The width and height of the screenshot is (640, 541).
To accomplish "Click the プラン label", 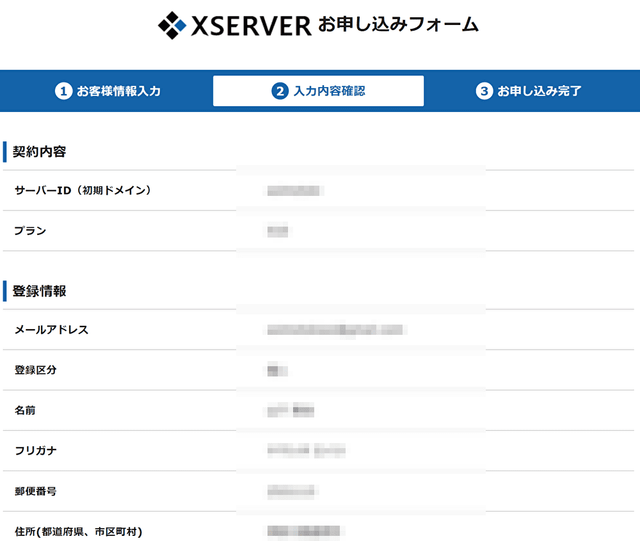I will coord(30,231).
